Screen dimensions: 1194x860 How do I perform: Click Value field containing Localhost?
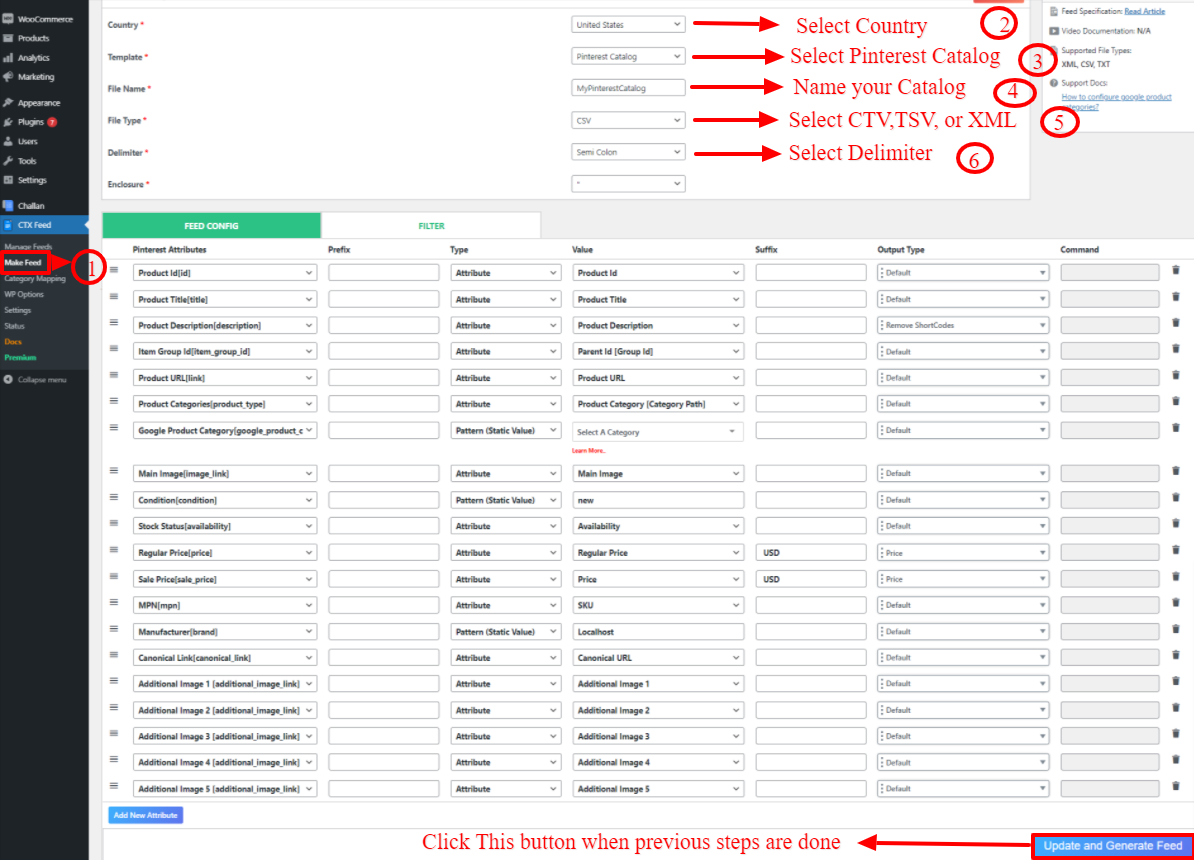[658, 631]
